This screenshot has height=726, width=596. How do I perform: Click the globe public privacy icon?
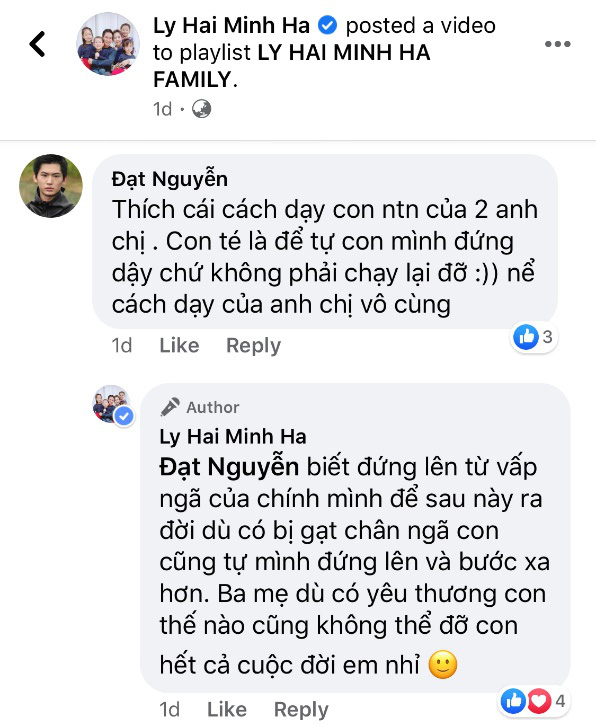click(201, 109)
